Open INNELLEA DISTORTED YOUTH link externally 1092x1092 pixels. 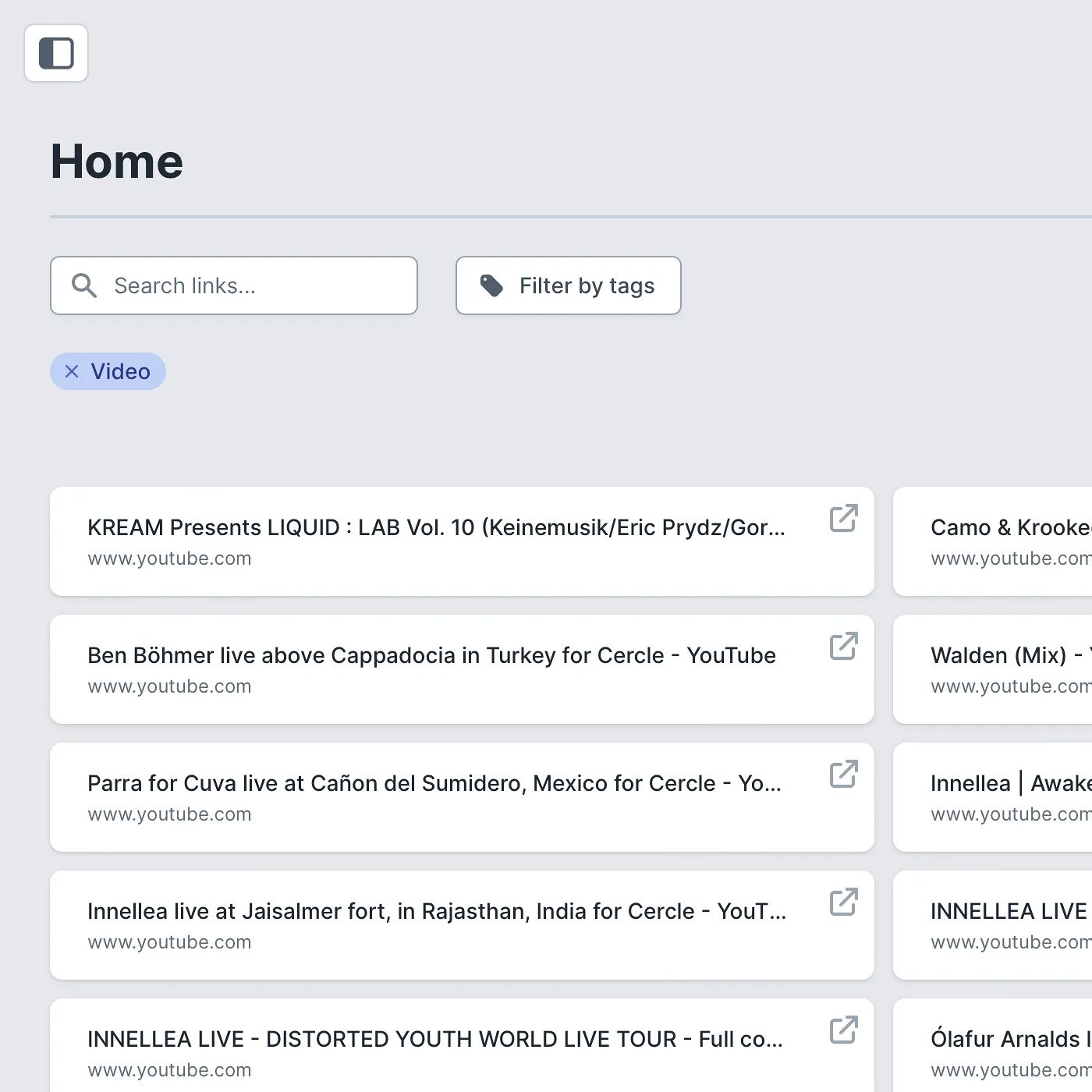pyautogui.click(x=844, y=1030)
